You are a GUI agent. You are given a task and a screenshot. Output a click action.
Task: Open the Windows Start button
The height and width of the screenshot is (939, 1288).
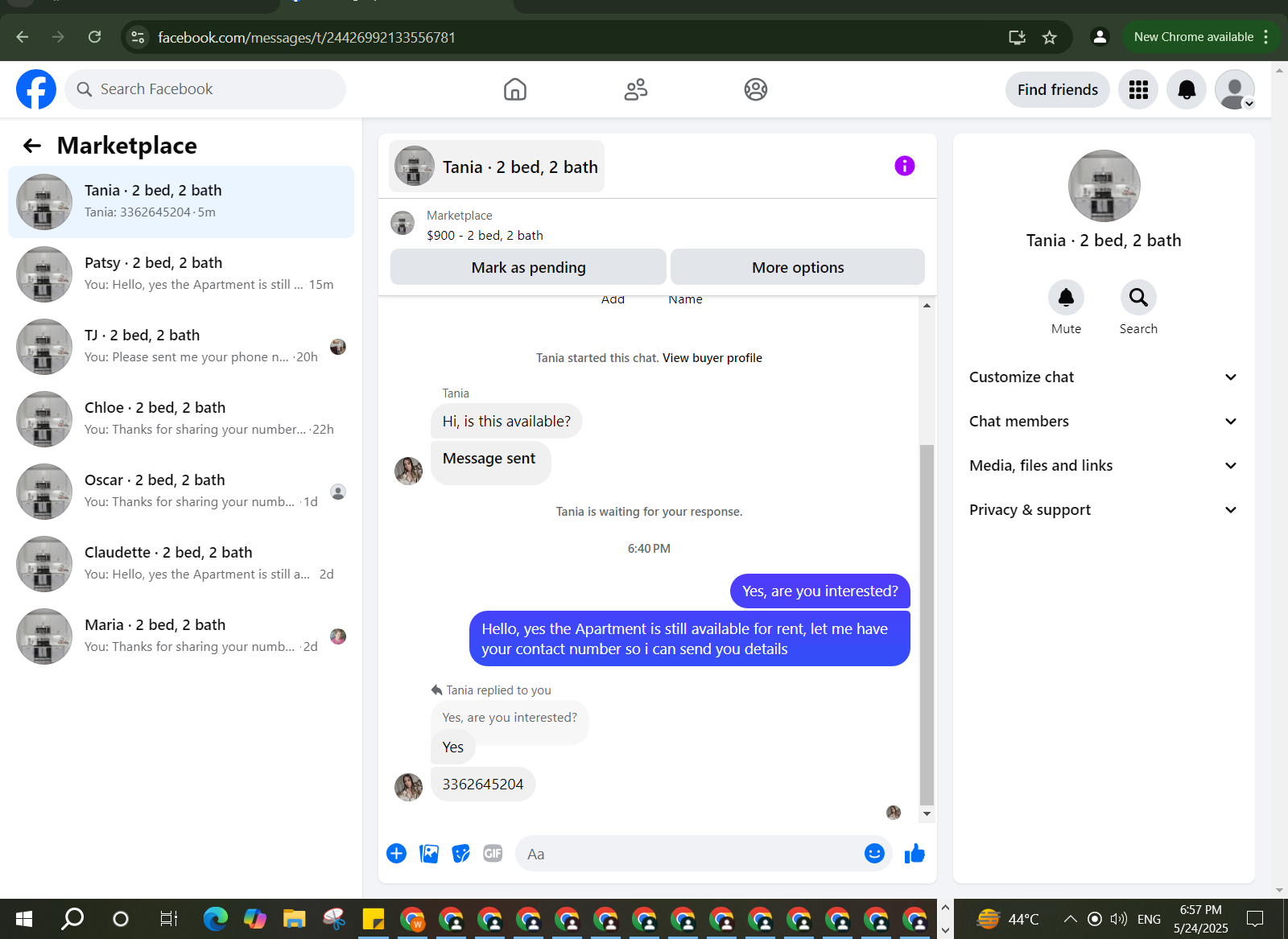point(24,919)
